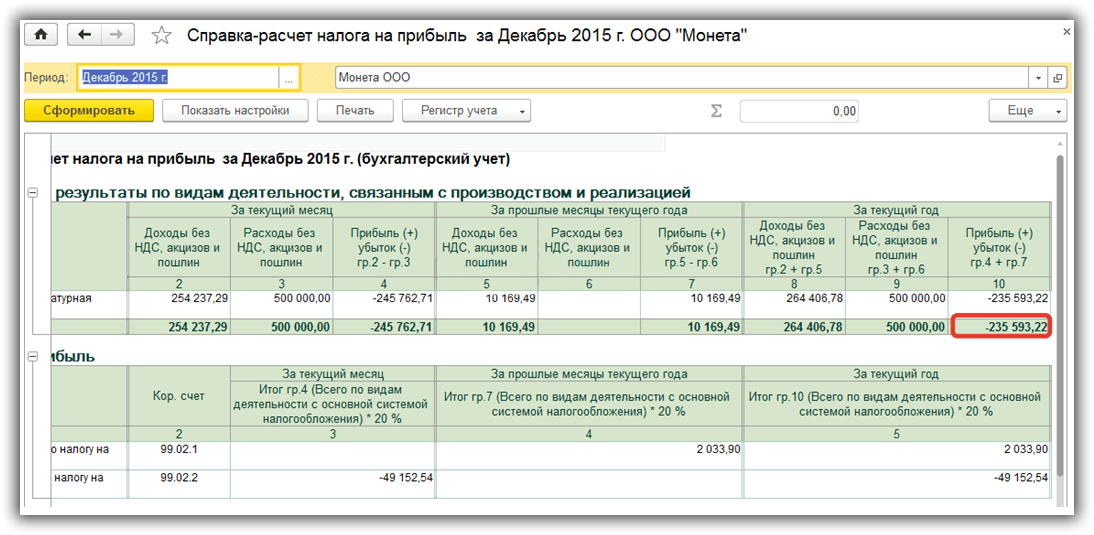Open the Регистр учета dropdown
Image resolution: width=1094 pixels, height=535 pixels.
tap(466, 111)
